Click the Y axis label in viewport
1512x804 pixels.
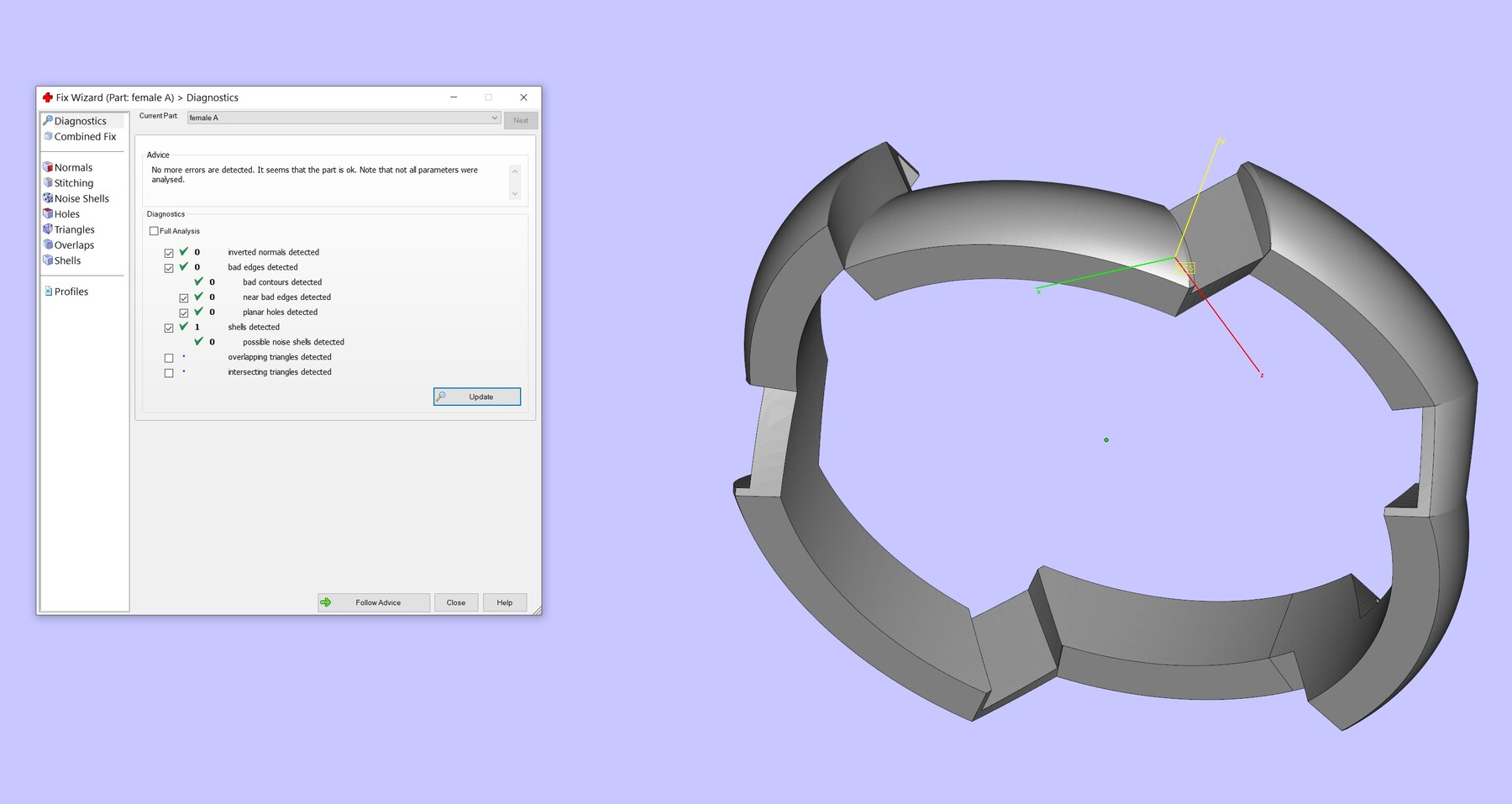pyautogui.click(x=1222, y=141)
